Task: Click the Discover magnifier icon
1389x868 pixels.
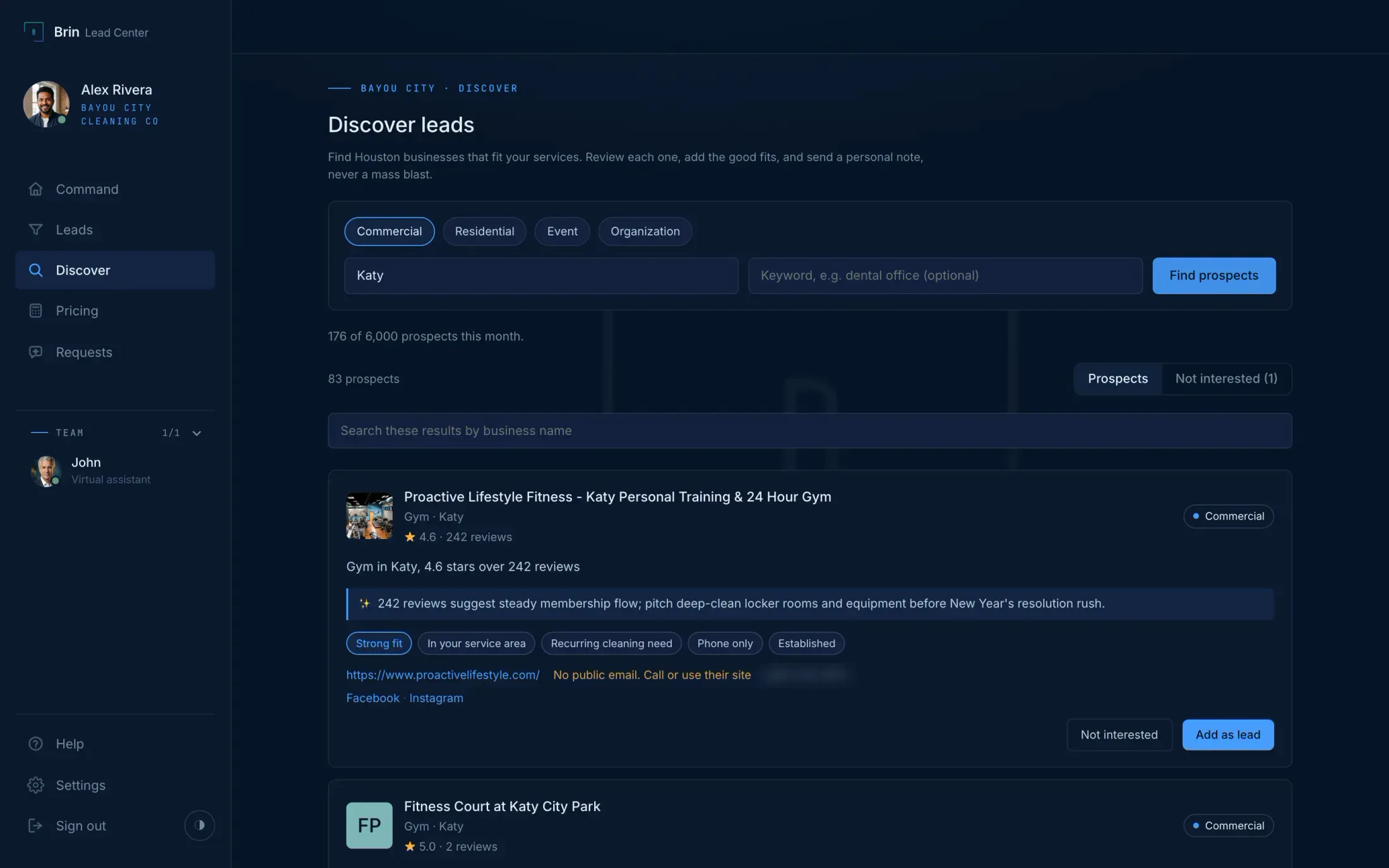Action: [x=36, y=270]
